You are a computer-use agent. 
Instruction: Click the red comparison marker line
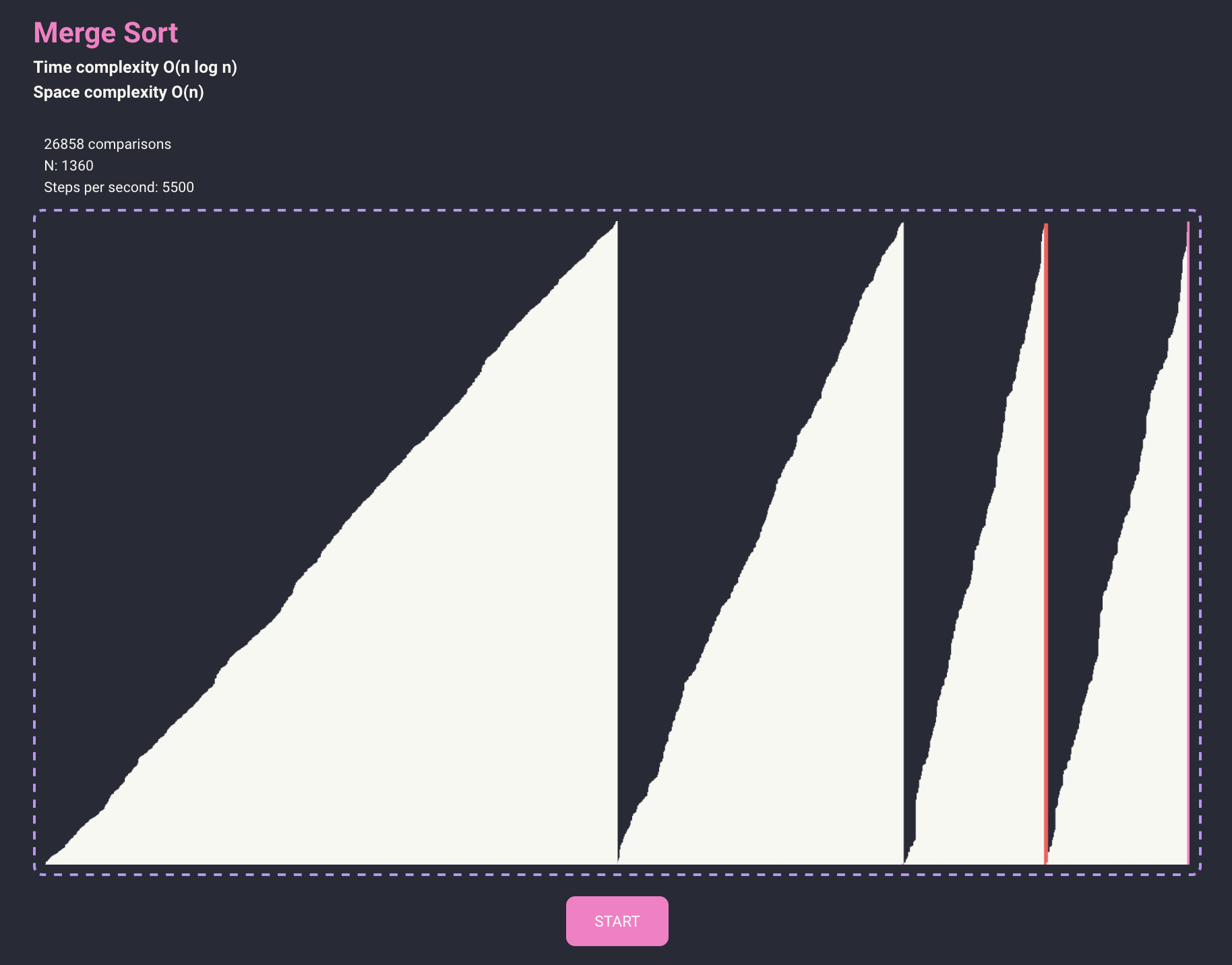point(1045,539)
